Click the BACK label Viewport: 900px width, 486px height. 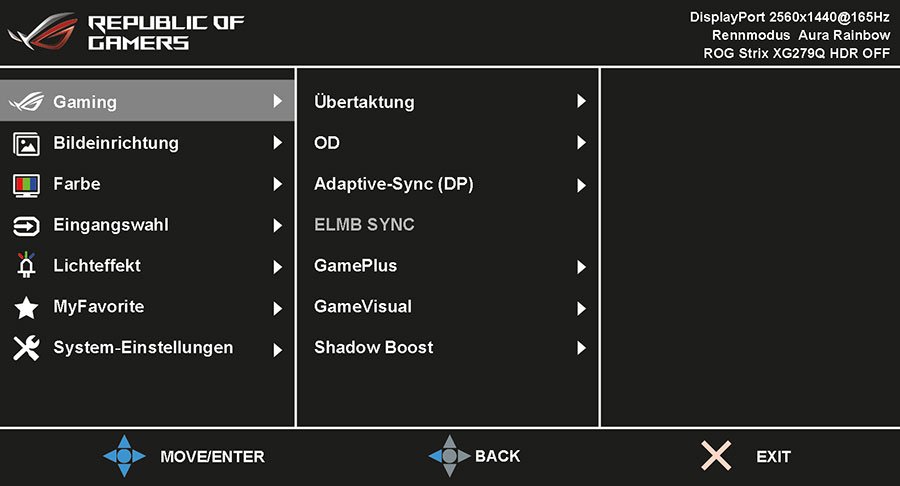497,456
